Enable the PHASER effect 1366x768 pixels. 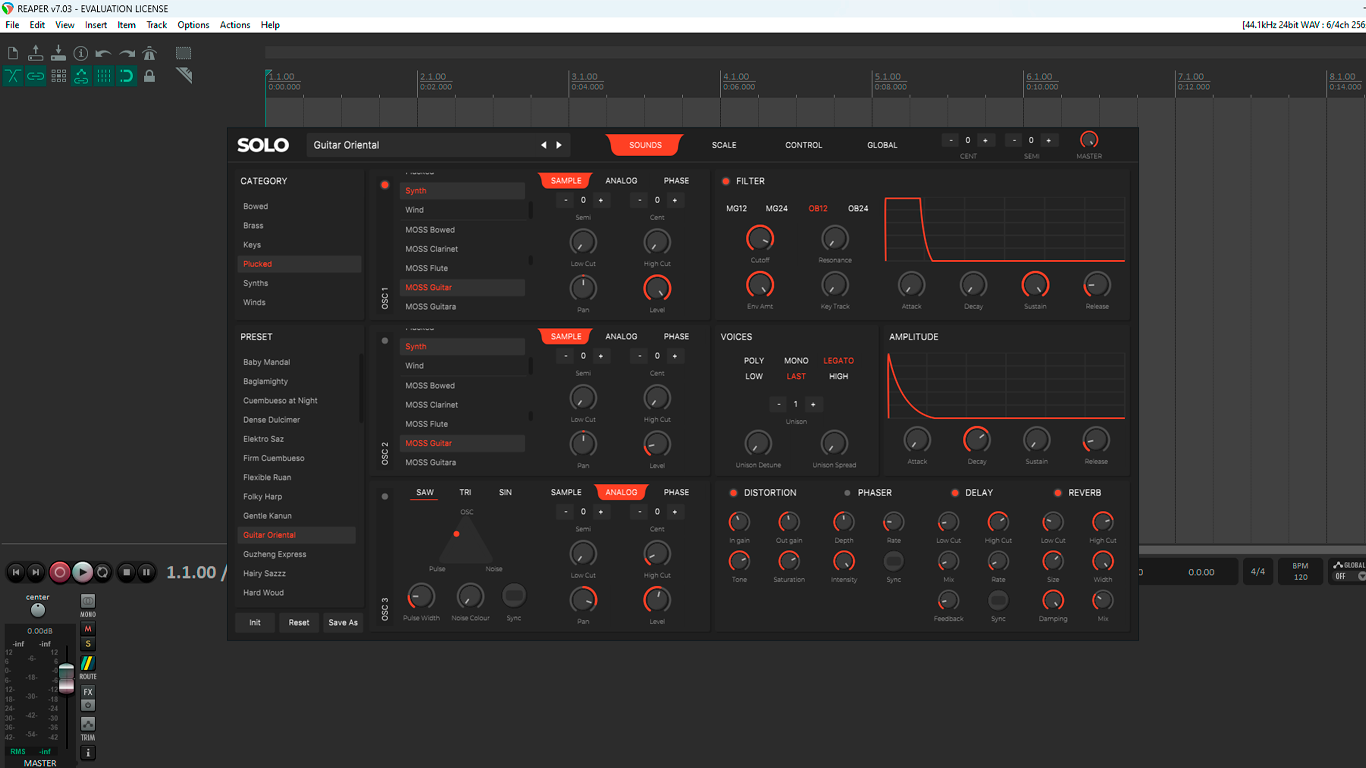coord(848,493)
